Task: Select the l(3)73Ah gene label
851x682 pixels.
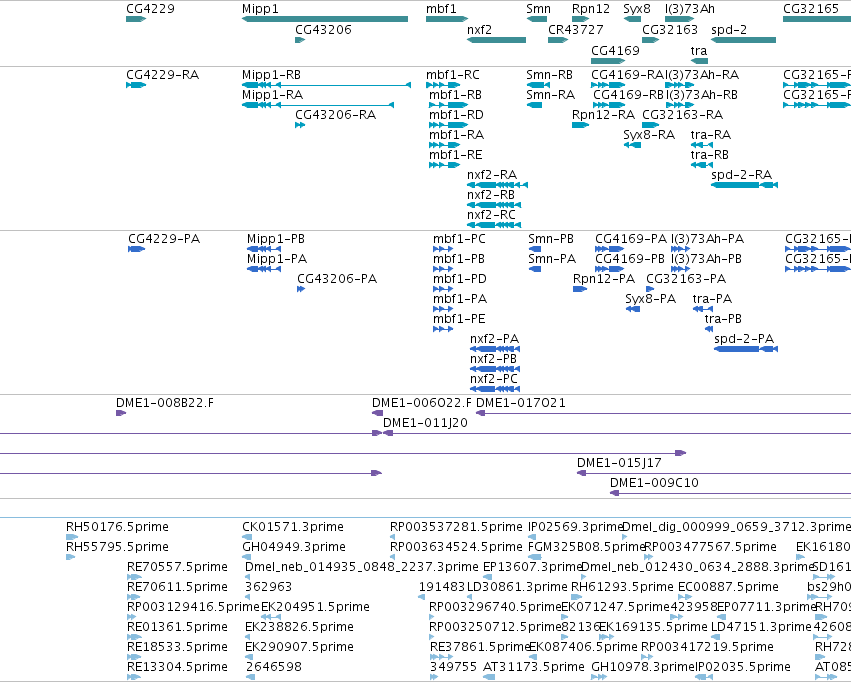Action: [x=690, y=9]
